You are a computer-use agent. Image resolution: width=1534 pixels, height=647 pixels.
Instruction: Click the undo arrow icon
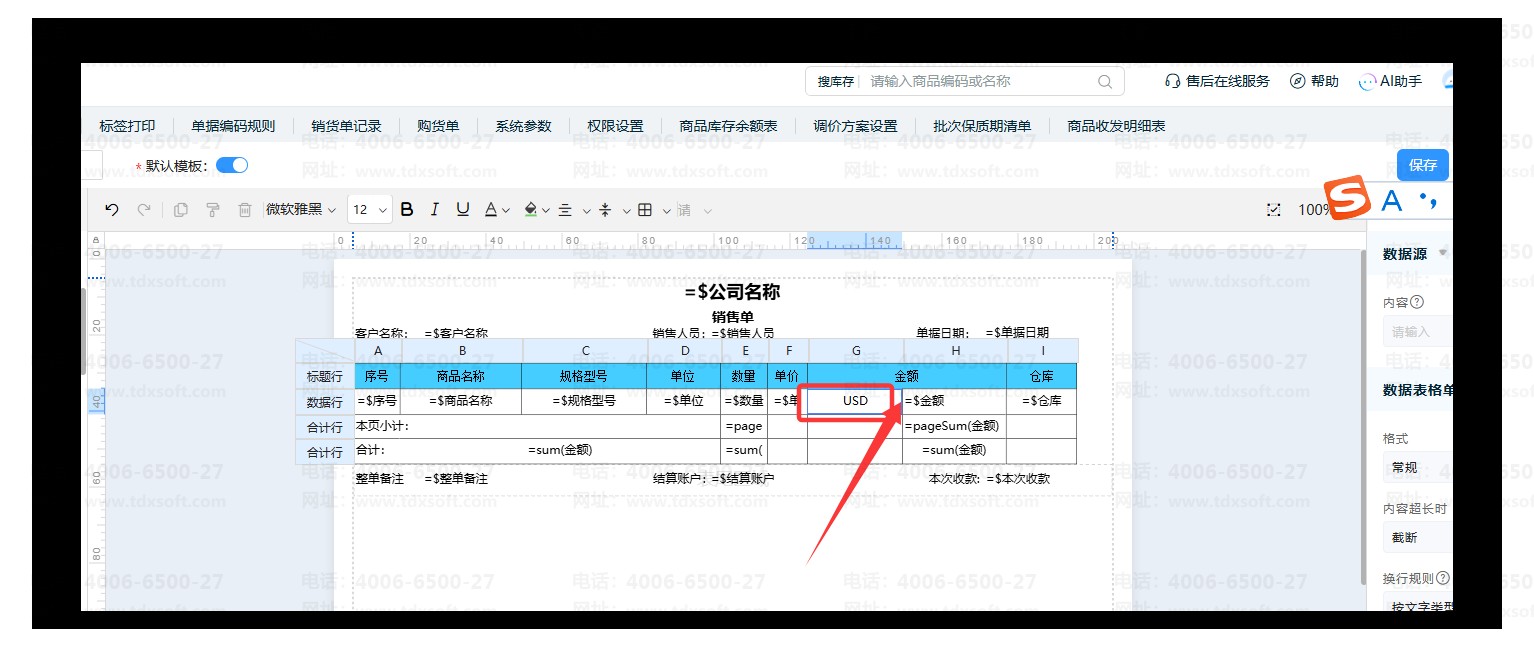[x=112, y=210]
